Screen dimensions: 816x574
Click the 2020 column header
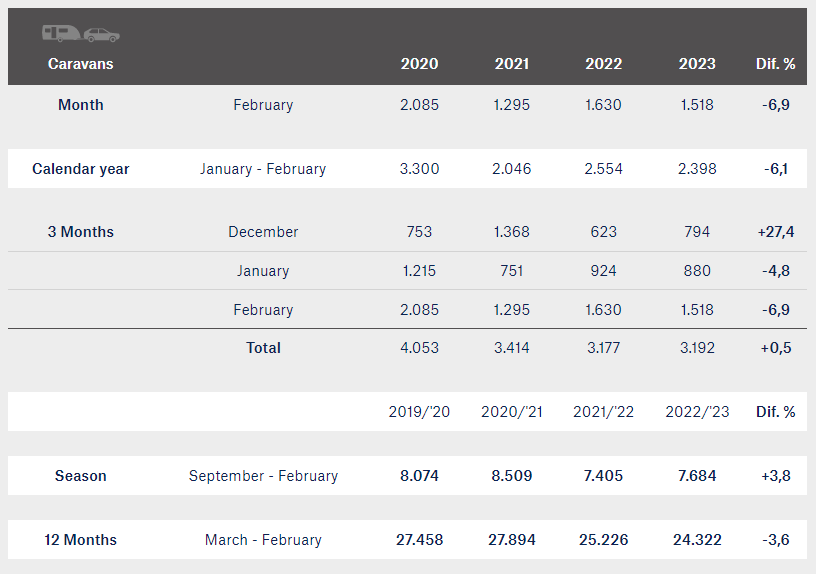[x=419, y=63]
